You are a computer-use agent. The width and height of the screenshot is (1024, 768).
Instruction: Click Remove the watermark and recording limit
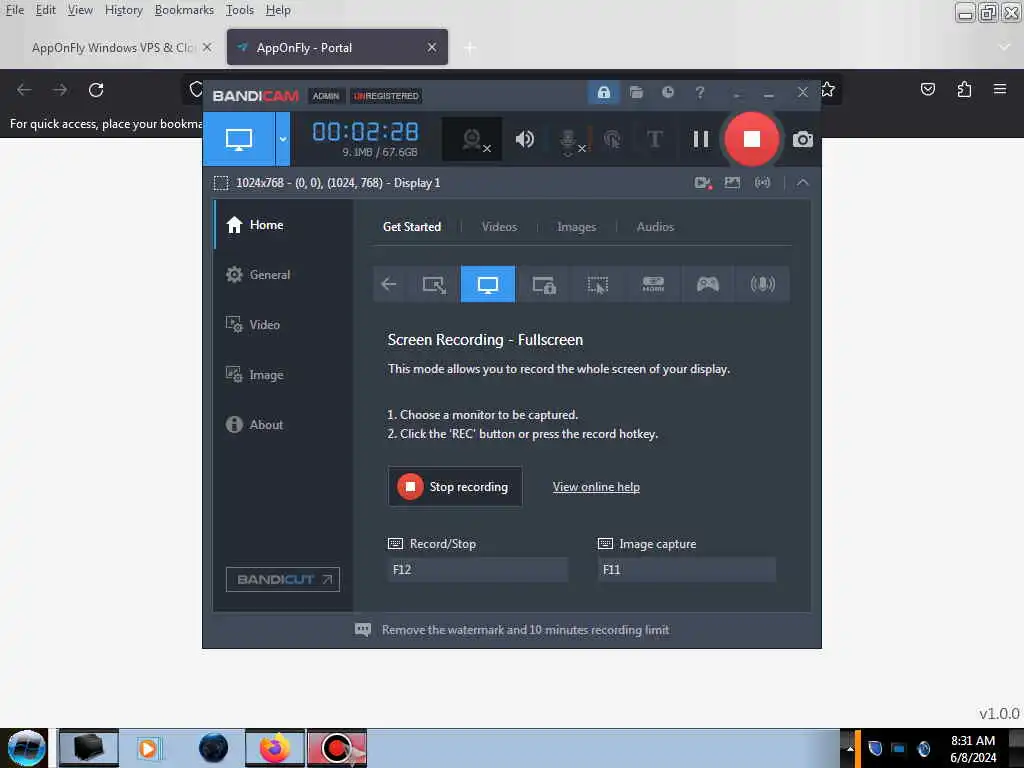coord(525,630)
